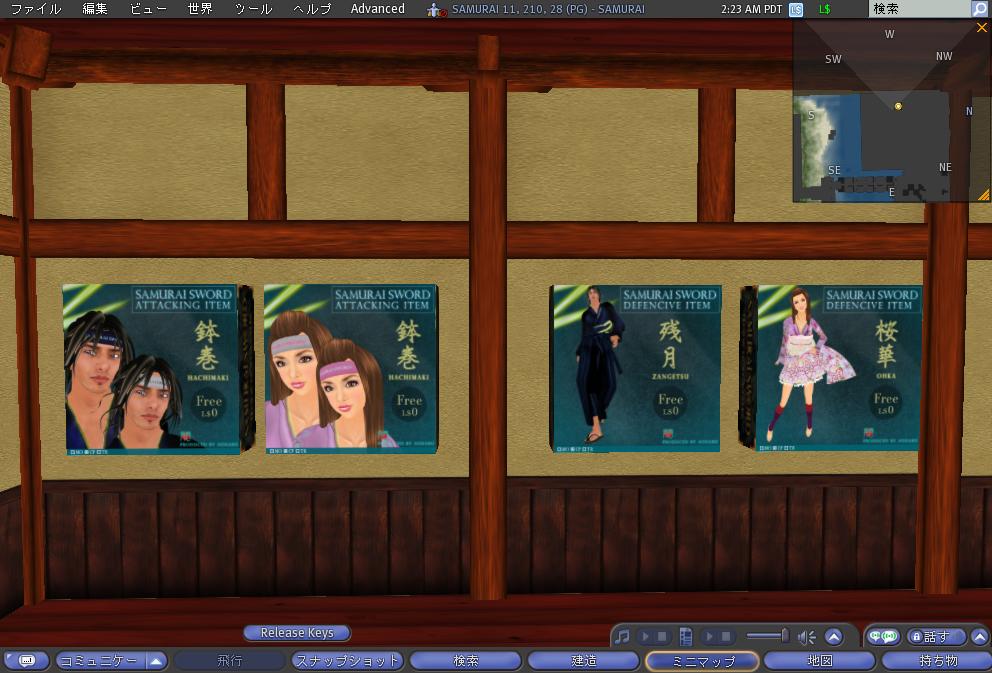Click the スナップショット snapshot button
This screenshot has height=673, width=992.
pos(347,661)
